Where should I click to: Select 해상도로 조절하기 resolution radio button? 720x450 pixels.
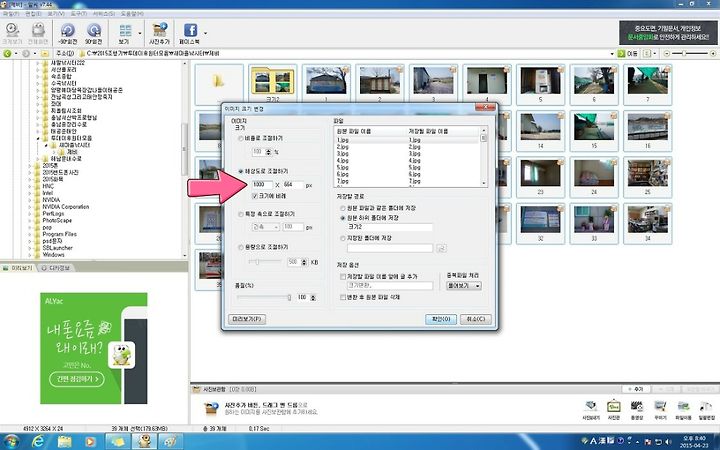pos(241,171)
